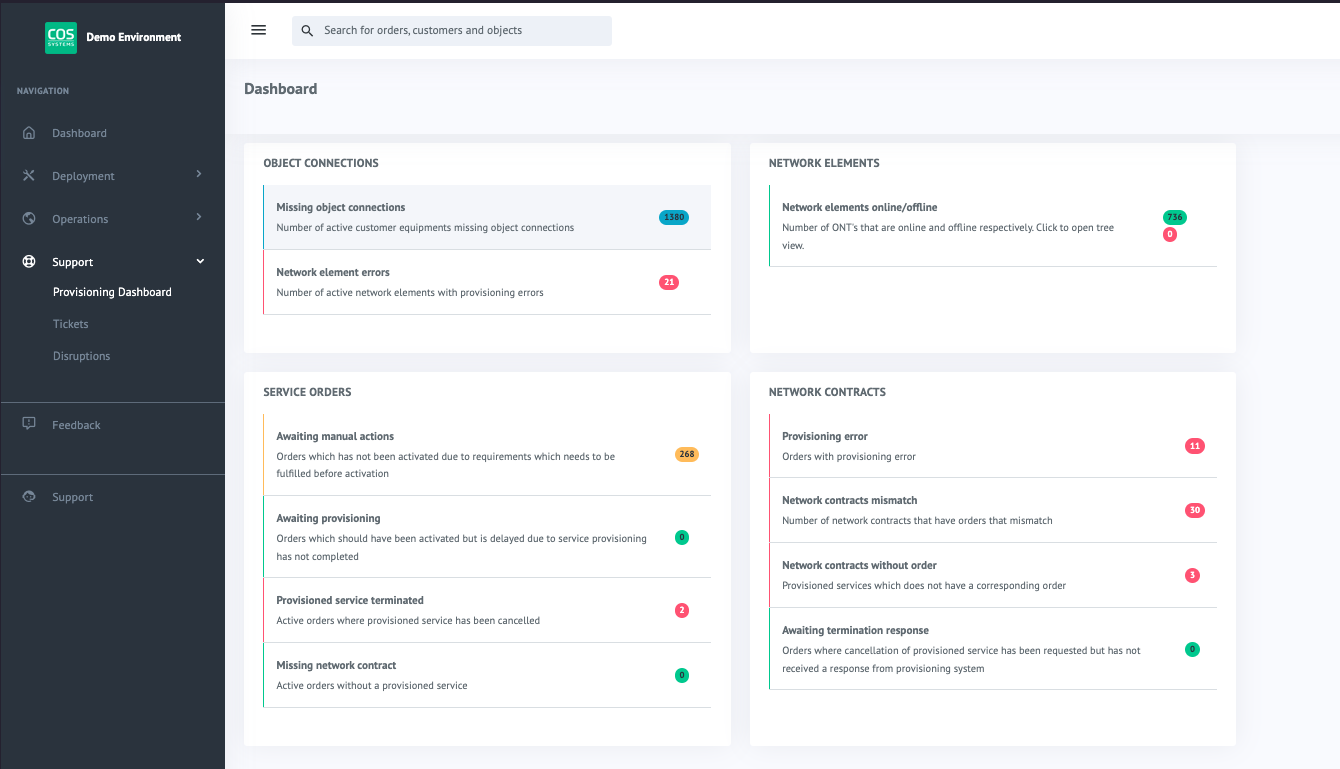The width and height of the screenshot is (1340, 769).
Task: Click the Deployment wrench icon
Action: click(29, 175)
